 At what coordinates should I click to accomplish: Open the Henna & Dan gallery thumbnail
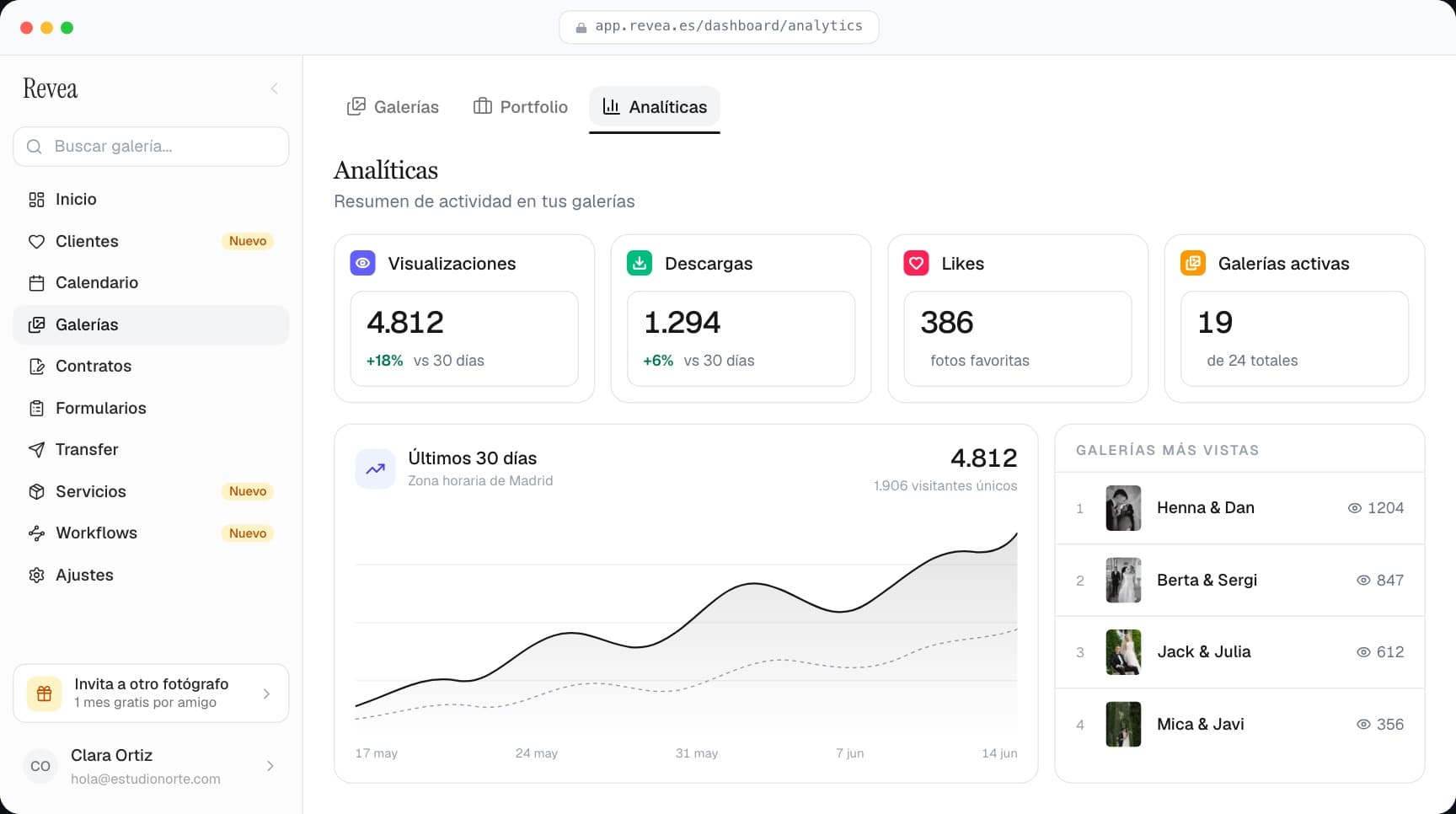coord(1123,508)
